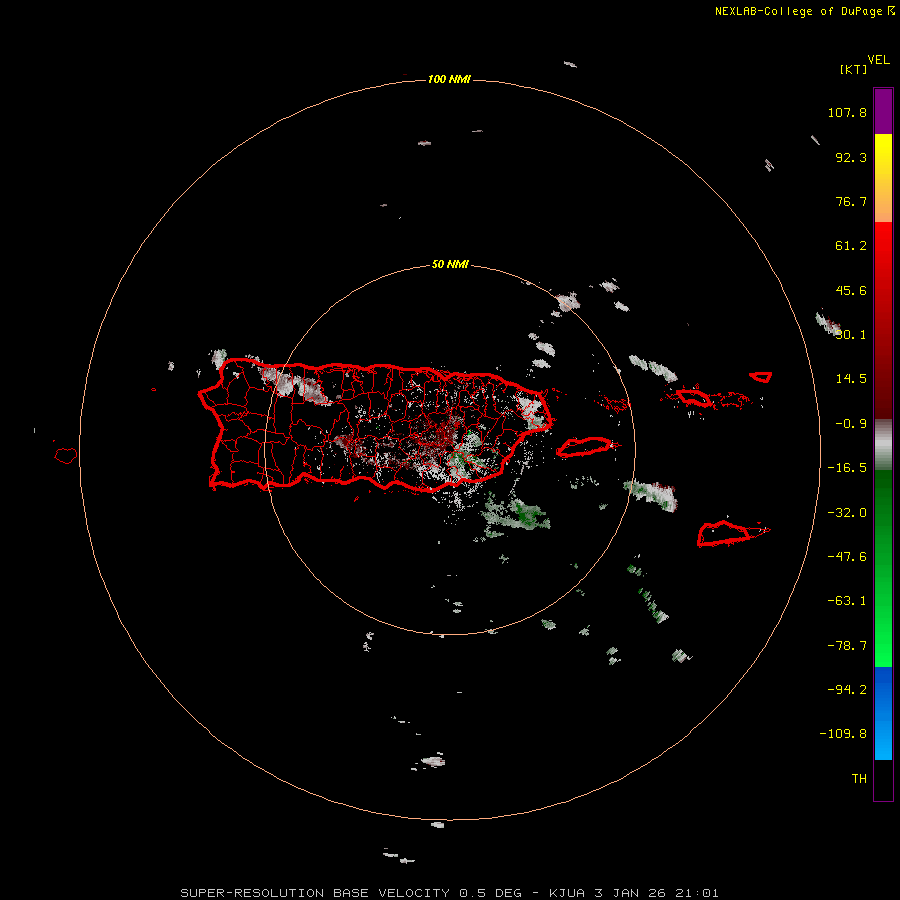Screen dimensions: 900x900
Task: Click the St. Thomas island outline
Action: coord(695,397)
